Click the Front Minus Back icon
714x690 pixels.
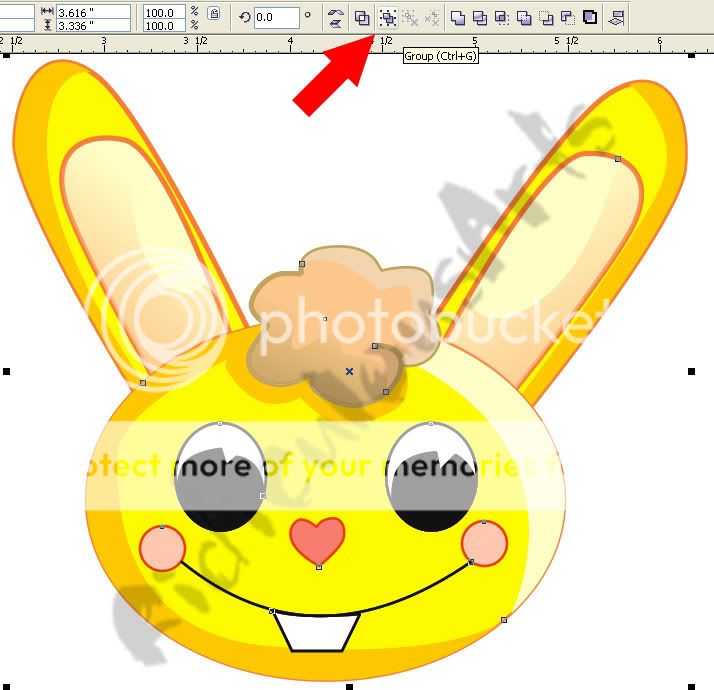(x=546, y=17)
